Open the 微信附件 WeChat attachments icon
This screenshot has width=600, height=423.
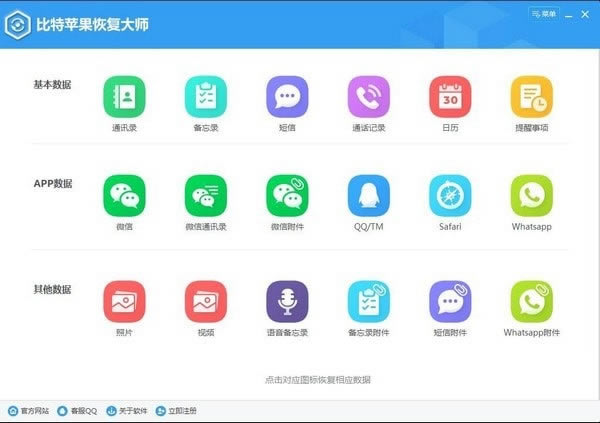[287, 196]
